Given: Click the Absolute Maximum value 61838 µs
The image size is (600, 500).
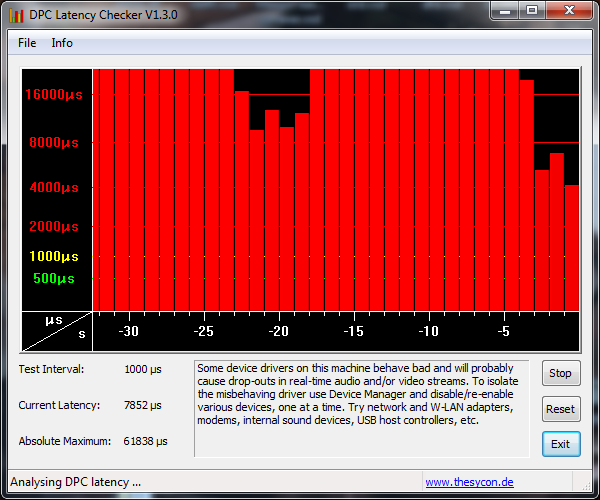Looking at the screenshot, I should 145,441.
